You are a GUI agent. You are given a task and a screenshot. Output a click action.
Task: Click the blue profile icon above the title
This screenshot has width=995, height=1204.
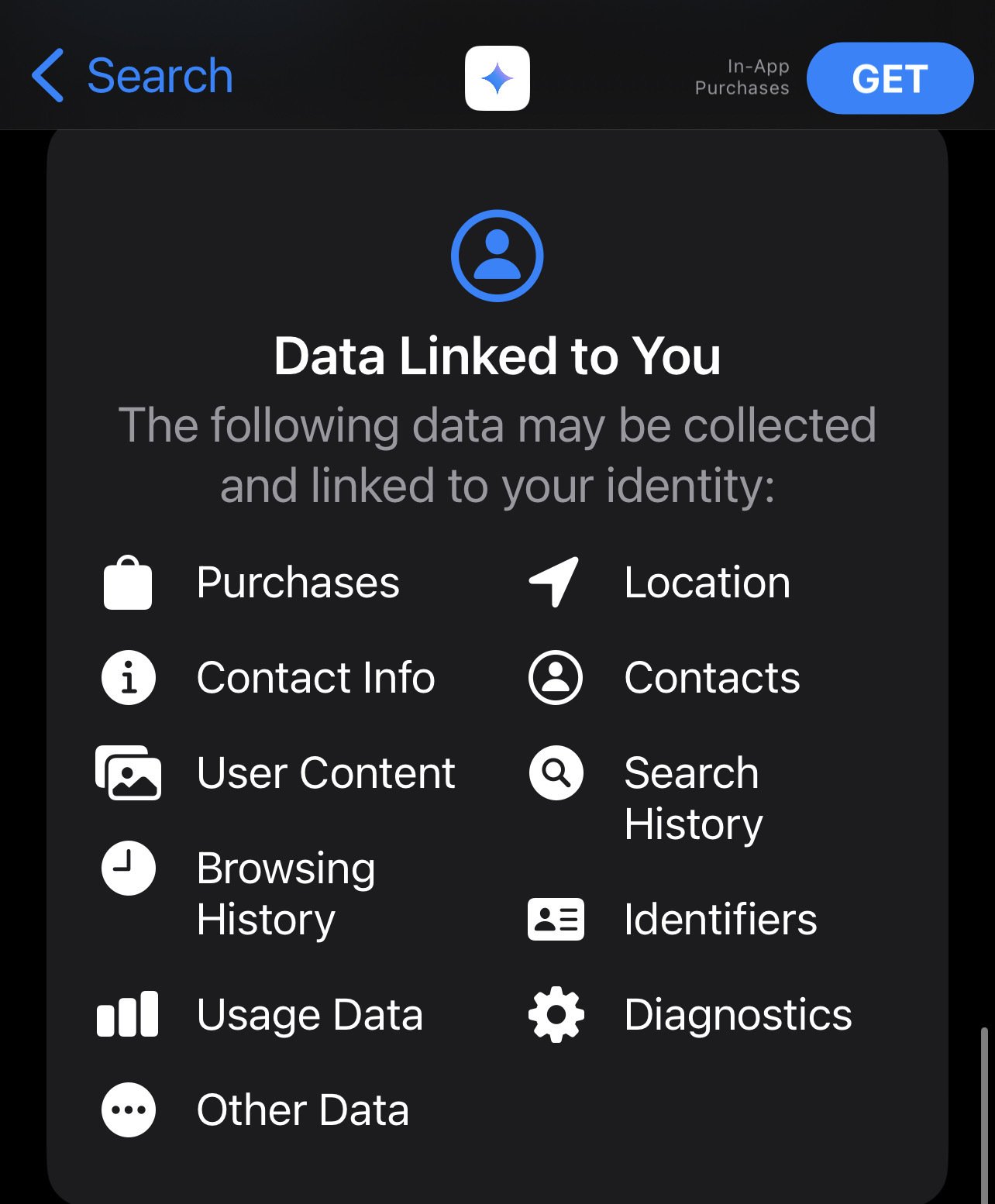[497, 256]
